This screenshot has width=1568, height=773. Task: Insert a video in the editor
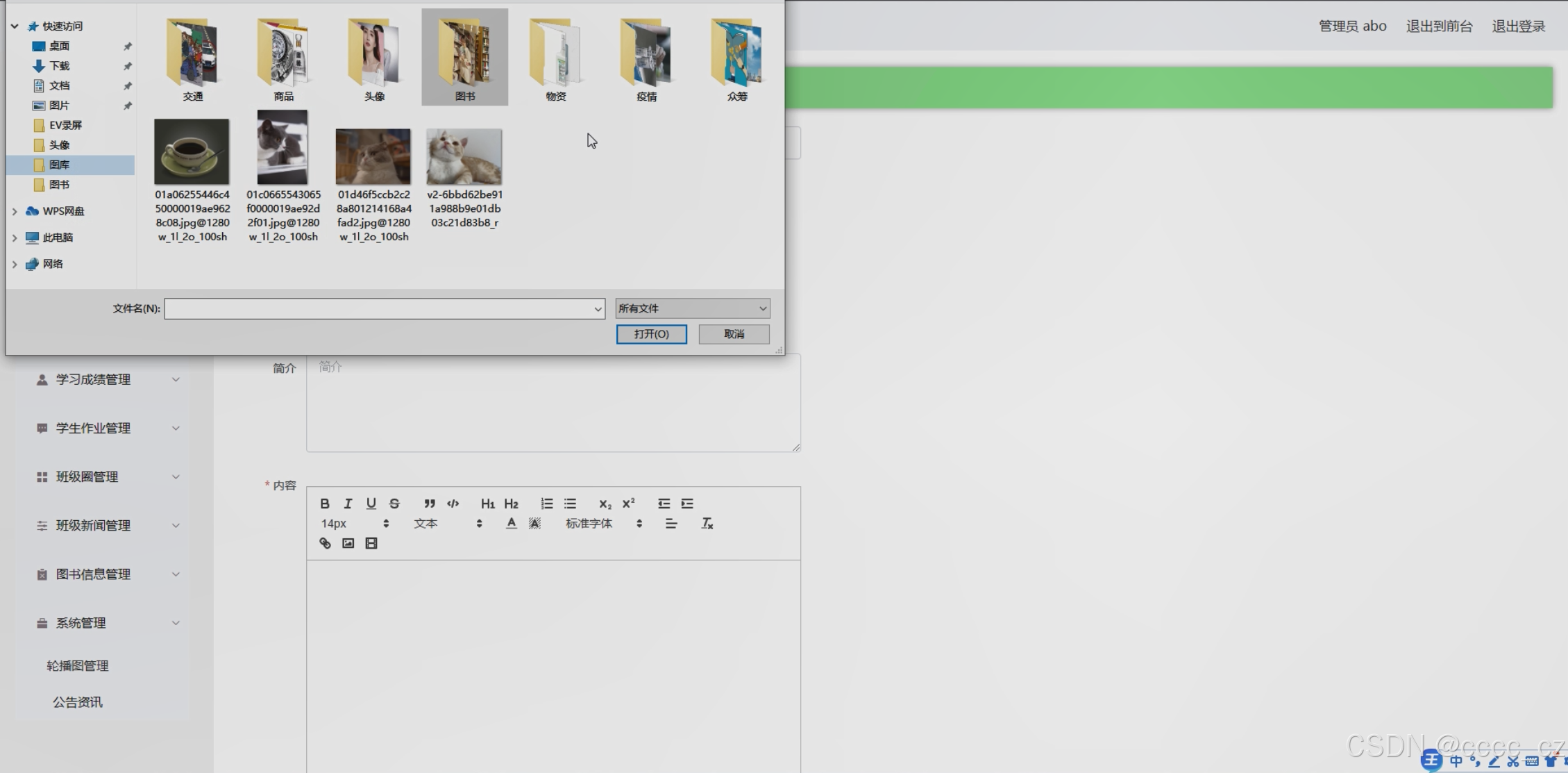[x=371, y=543]
